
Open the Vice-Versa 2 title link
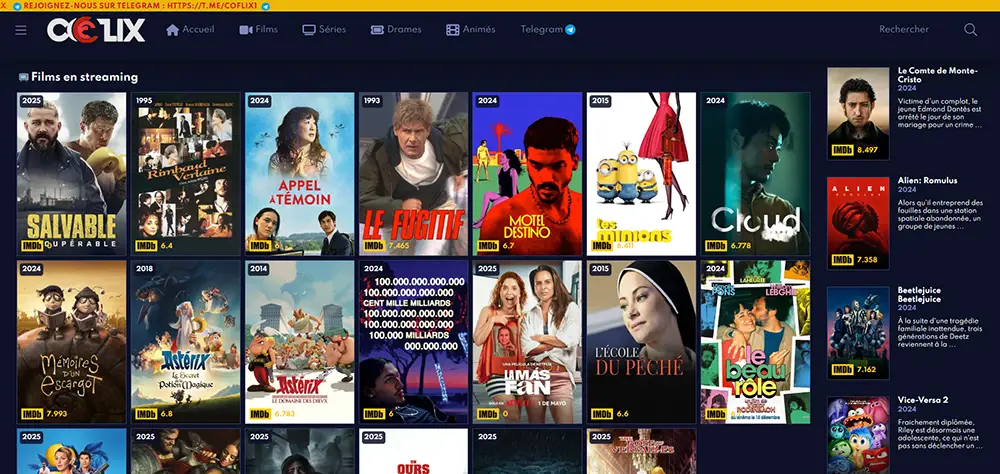click(923, 400)
